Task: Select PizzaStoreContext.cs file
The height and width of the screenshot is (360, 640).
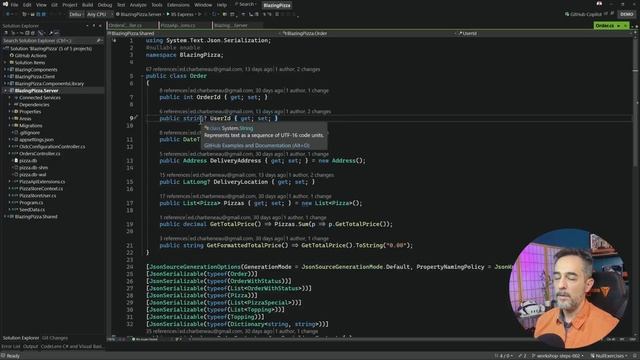Action: pos(41,189)
